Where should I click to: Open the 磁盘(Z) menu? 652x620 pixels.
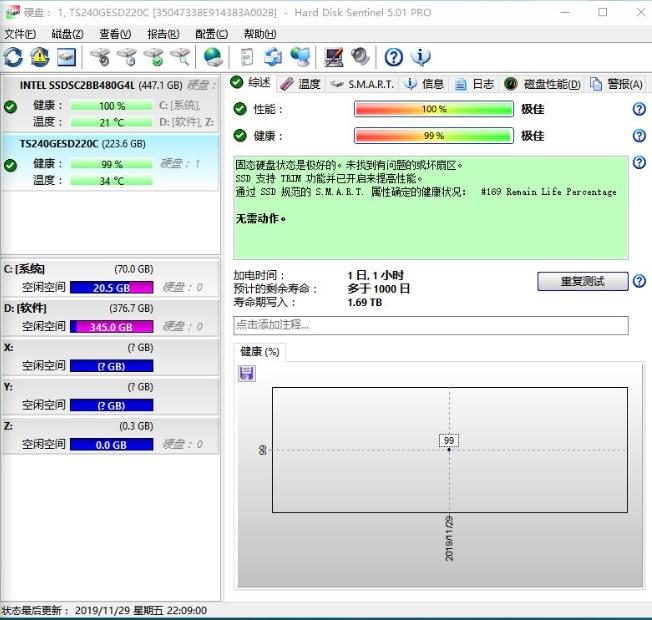point(67,34)
